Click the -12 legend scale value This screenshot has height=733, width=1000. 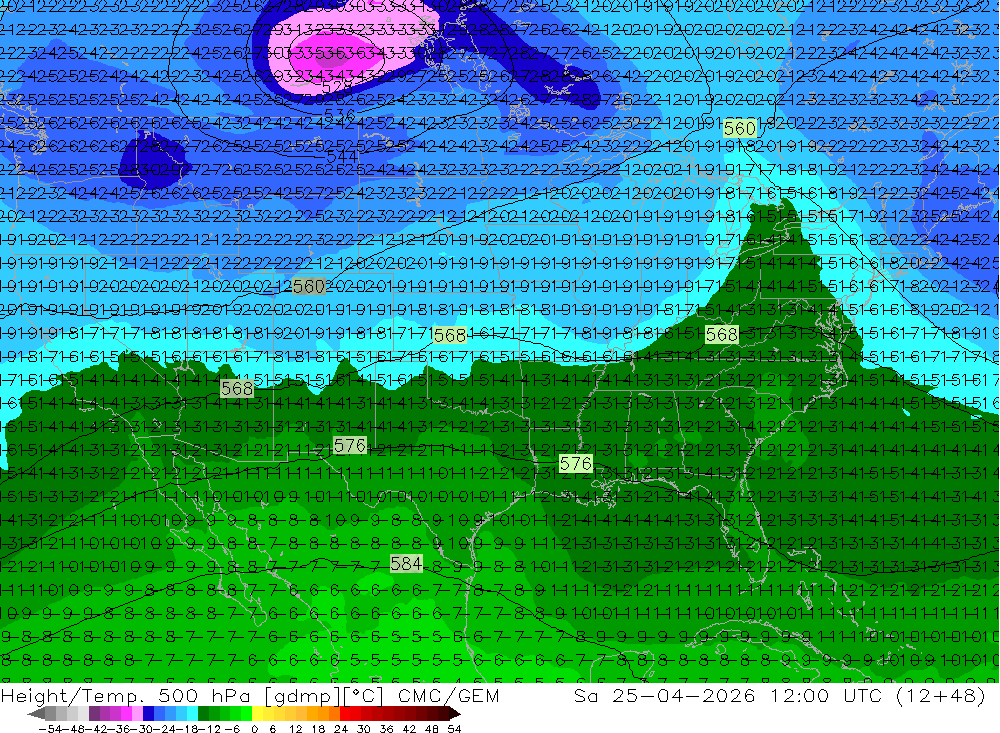(x=209, y=729)
